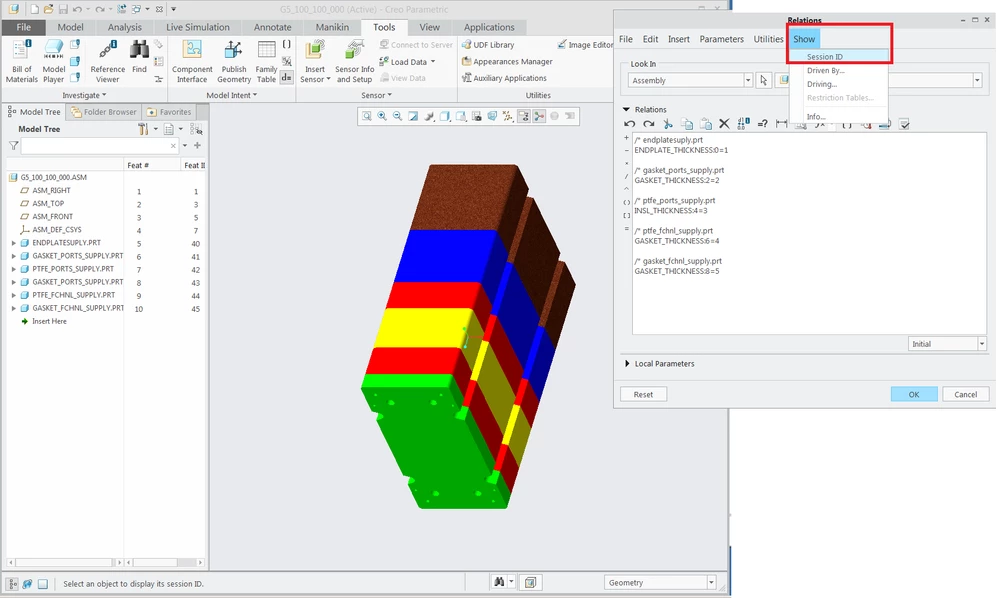Open Parameters menu in Relations dialog
Image resolution: width=999 pixels, height=598 pixels.
721,39
